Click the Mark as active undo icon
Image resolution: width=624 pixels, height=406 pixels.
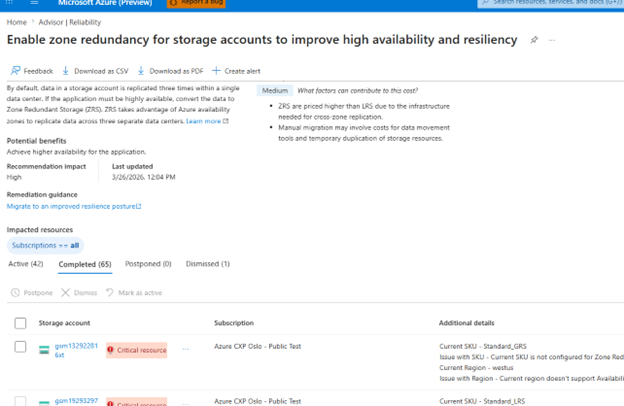[110, 293]
